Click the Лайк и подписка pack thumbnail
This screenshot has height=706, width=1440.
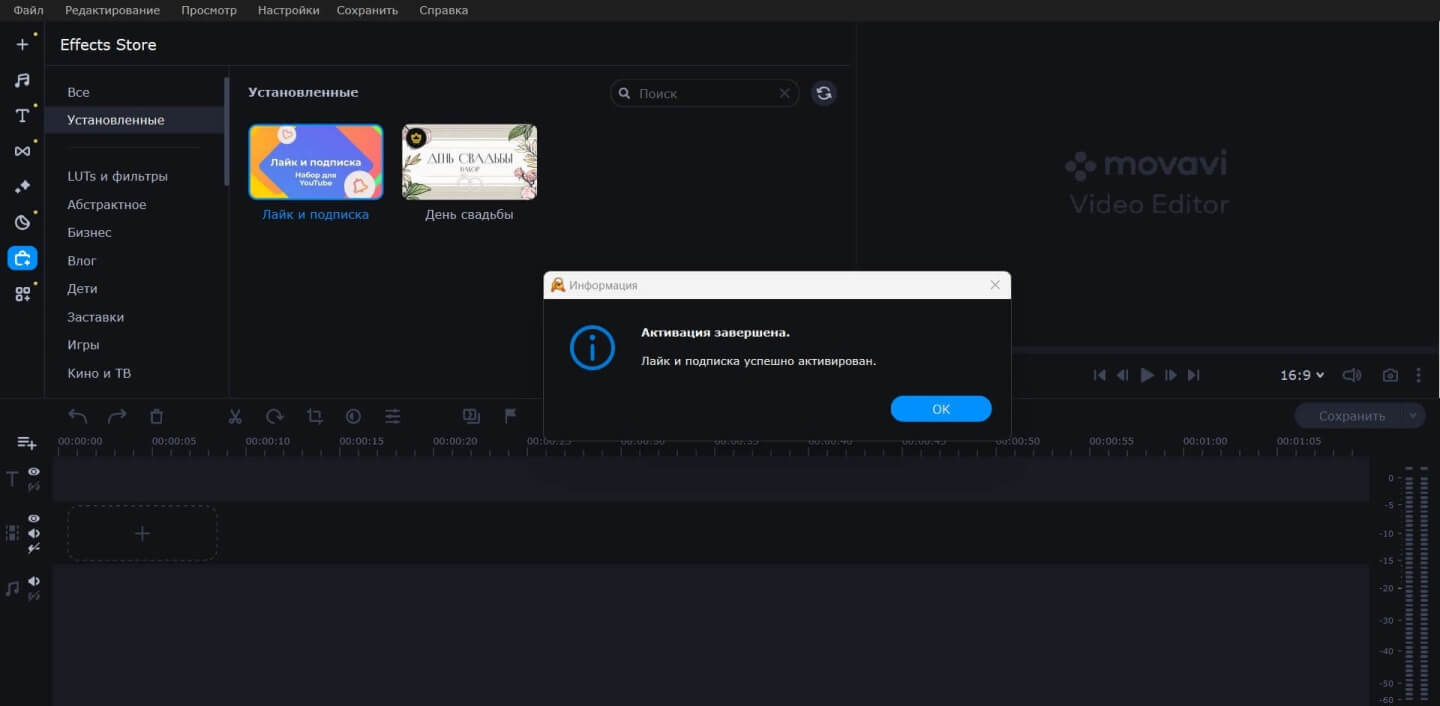tap(316, 162)
